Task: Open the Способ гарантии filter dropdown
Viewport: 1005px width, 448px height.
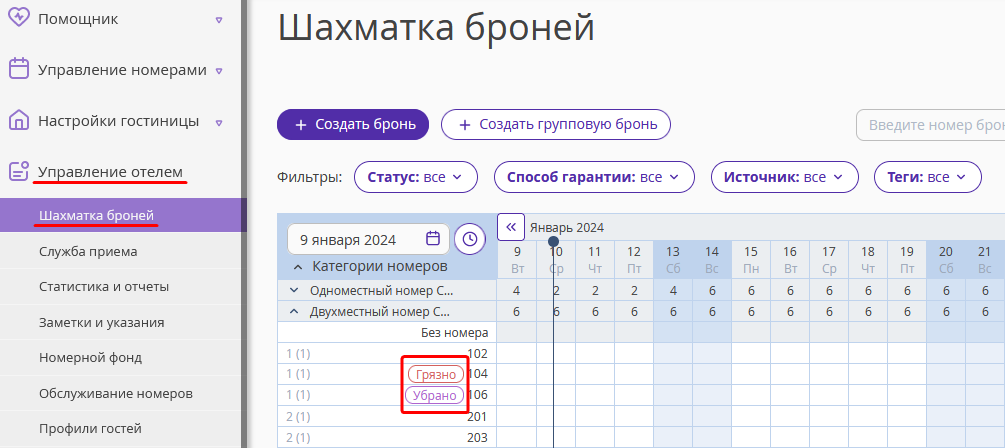Action: coord(594,177)
